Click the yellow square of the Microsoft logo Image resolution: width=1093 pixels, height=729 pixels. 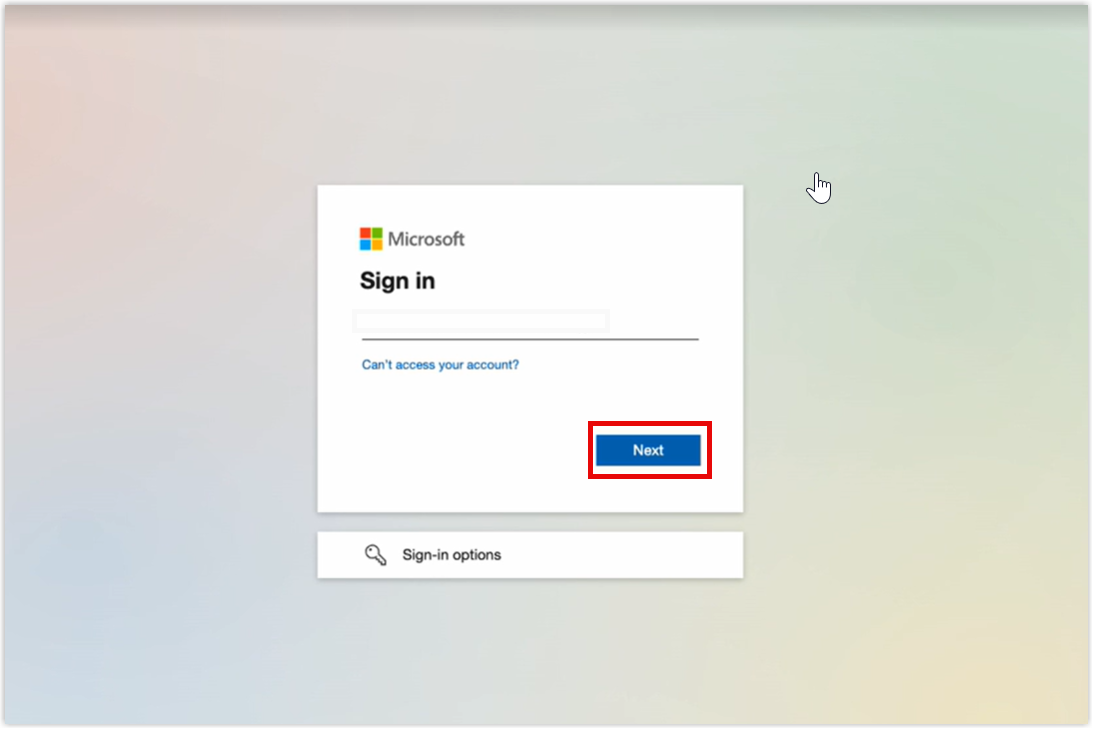coord(377,245)
